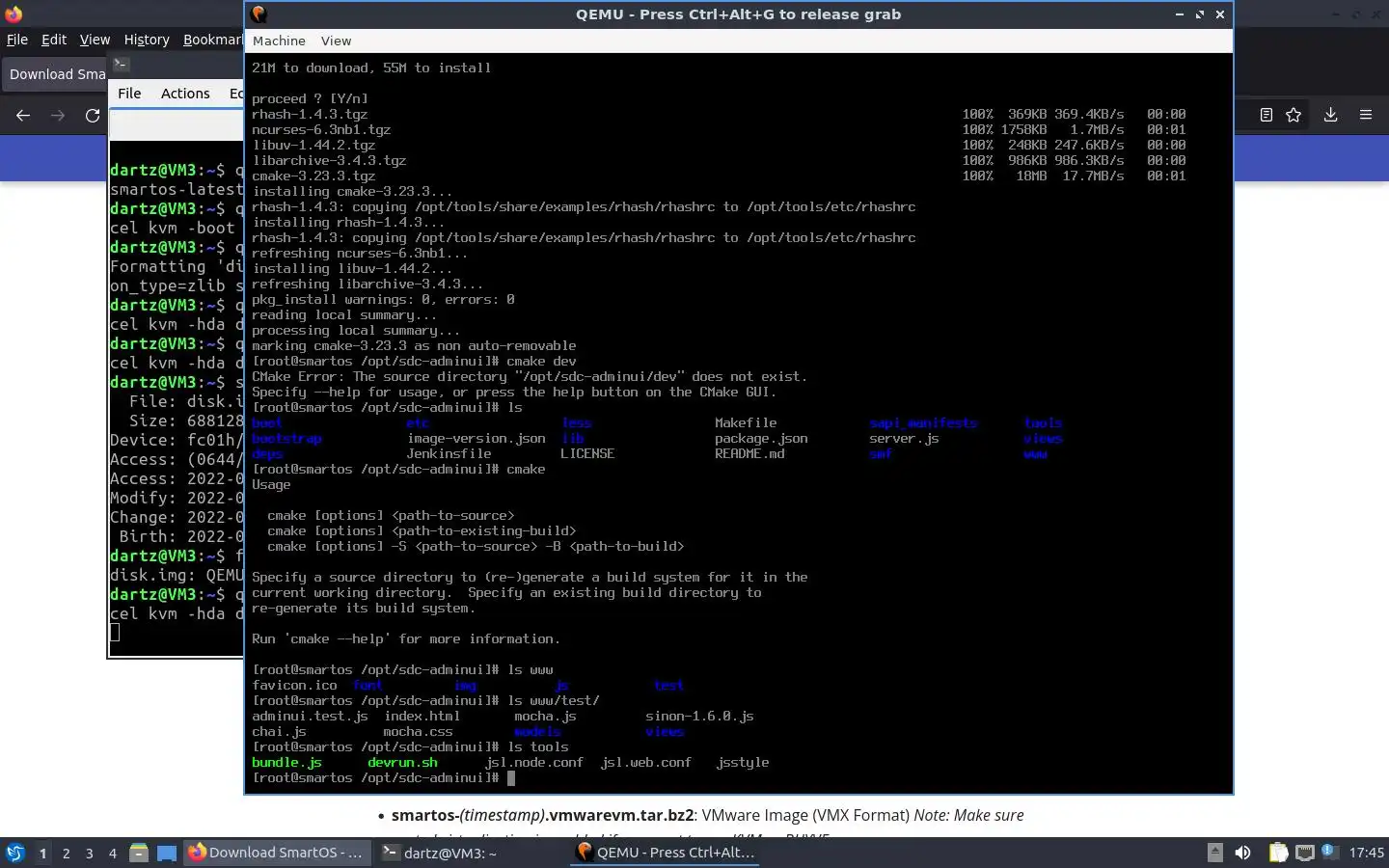The height and width of the screenshot is (868, 1389).
Task: Open Firefox Edit menu
Action: click(x=54, y=40)
